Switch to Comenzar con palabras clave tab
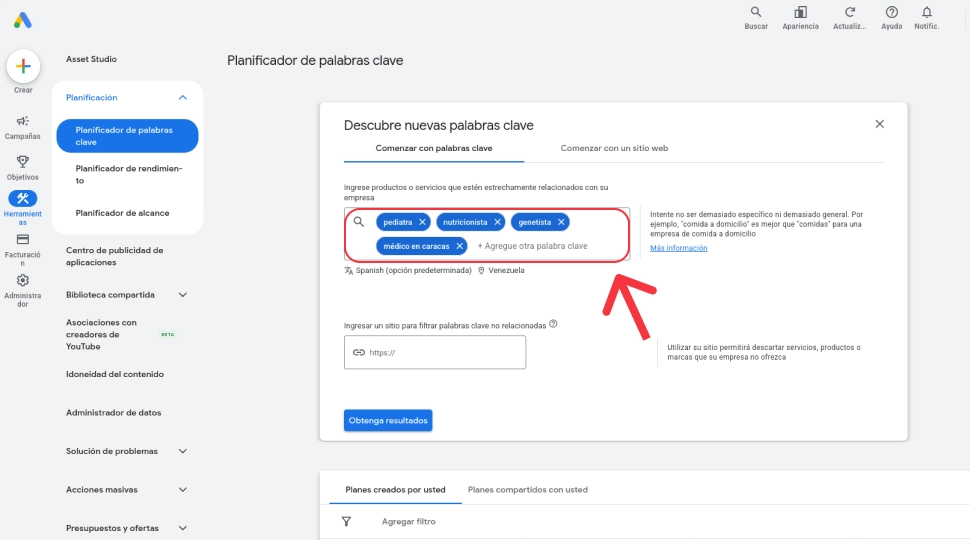 pyautogui.click(x=434, y=148)
